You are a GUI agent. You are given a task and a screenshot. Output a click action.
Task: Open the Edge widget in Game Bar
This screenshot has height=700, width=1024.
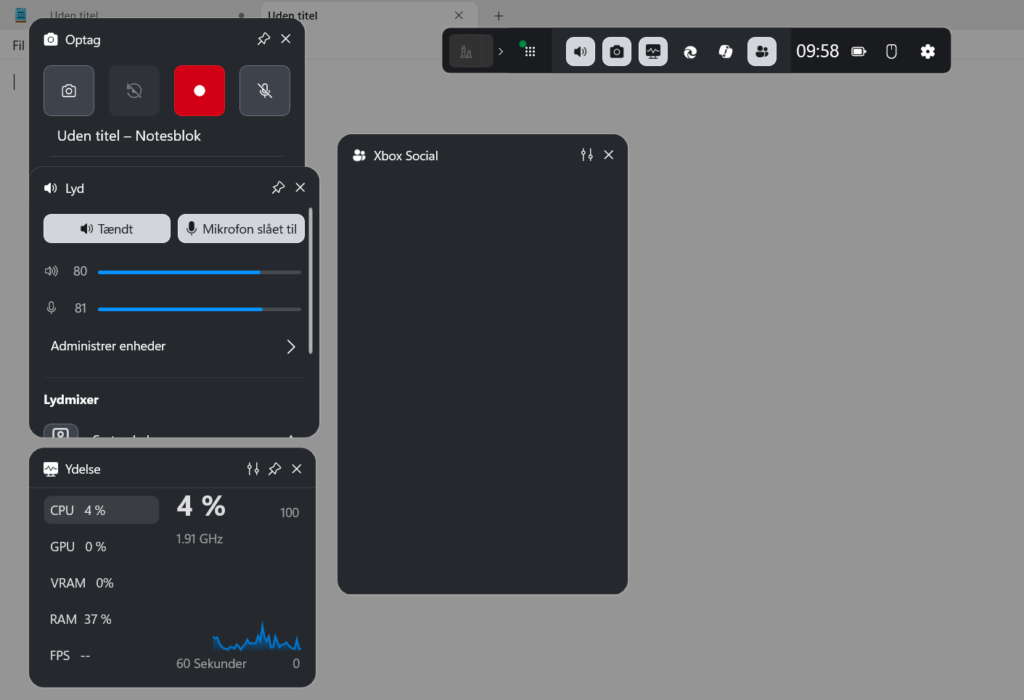(x=690, y=52)
